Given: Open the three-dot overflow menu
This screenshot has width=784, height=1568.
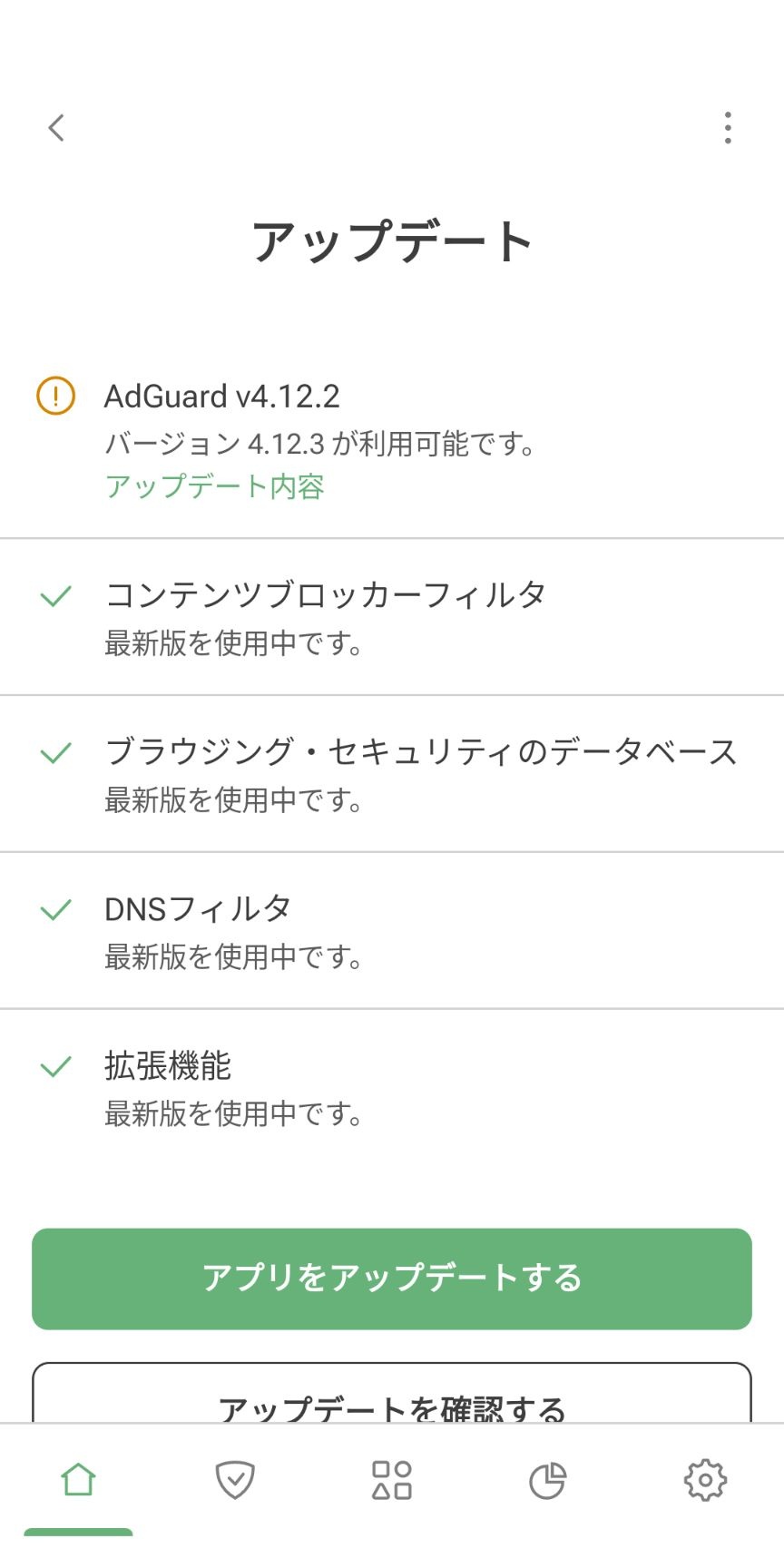Looking at the screenshot, I should [x=728, y=128].
